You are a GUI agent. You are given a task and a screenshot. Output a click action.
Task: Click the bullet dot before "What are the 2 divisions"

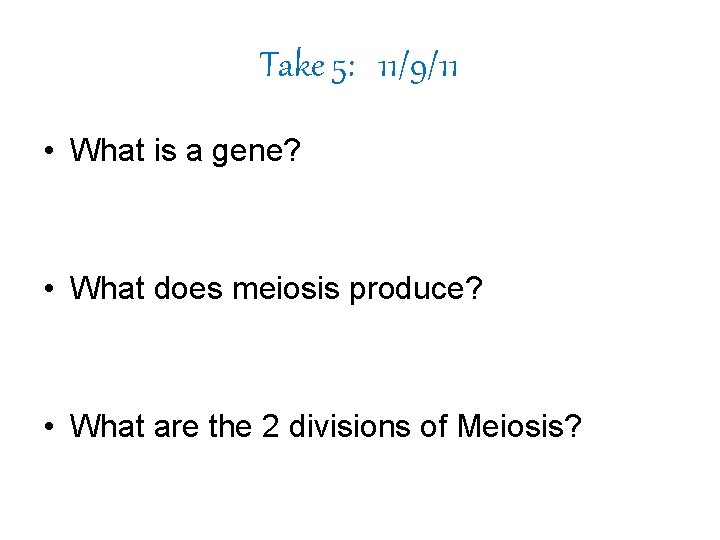point(49,427)
